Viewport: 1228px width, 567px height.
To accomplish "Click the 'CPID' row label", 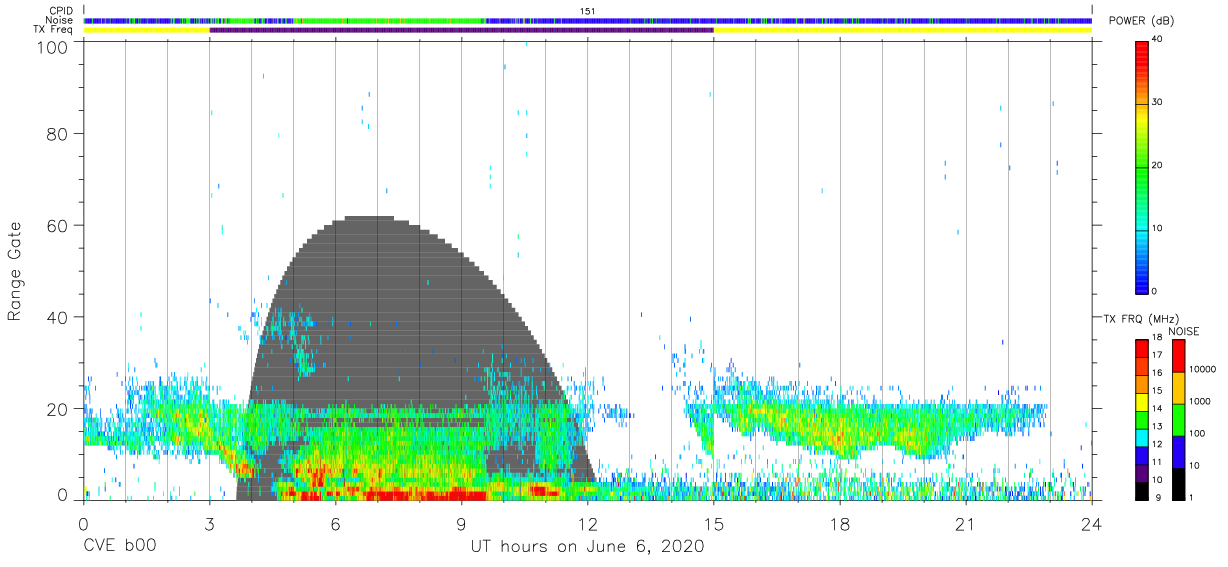I will (62, 11).
